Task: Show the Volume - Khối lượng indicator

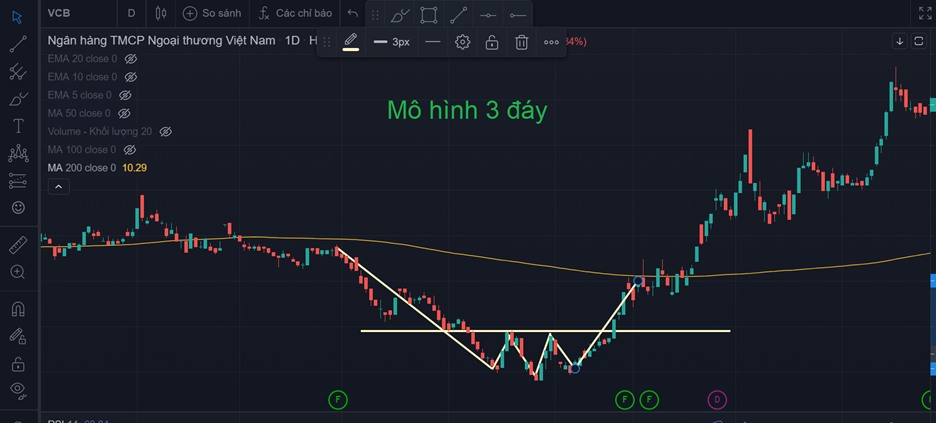Action: click(x=165, y=131)
